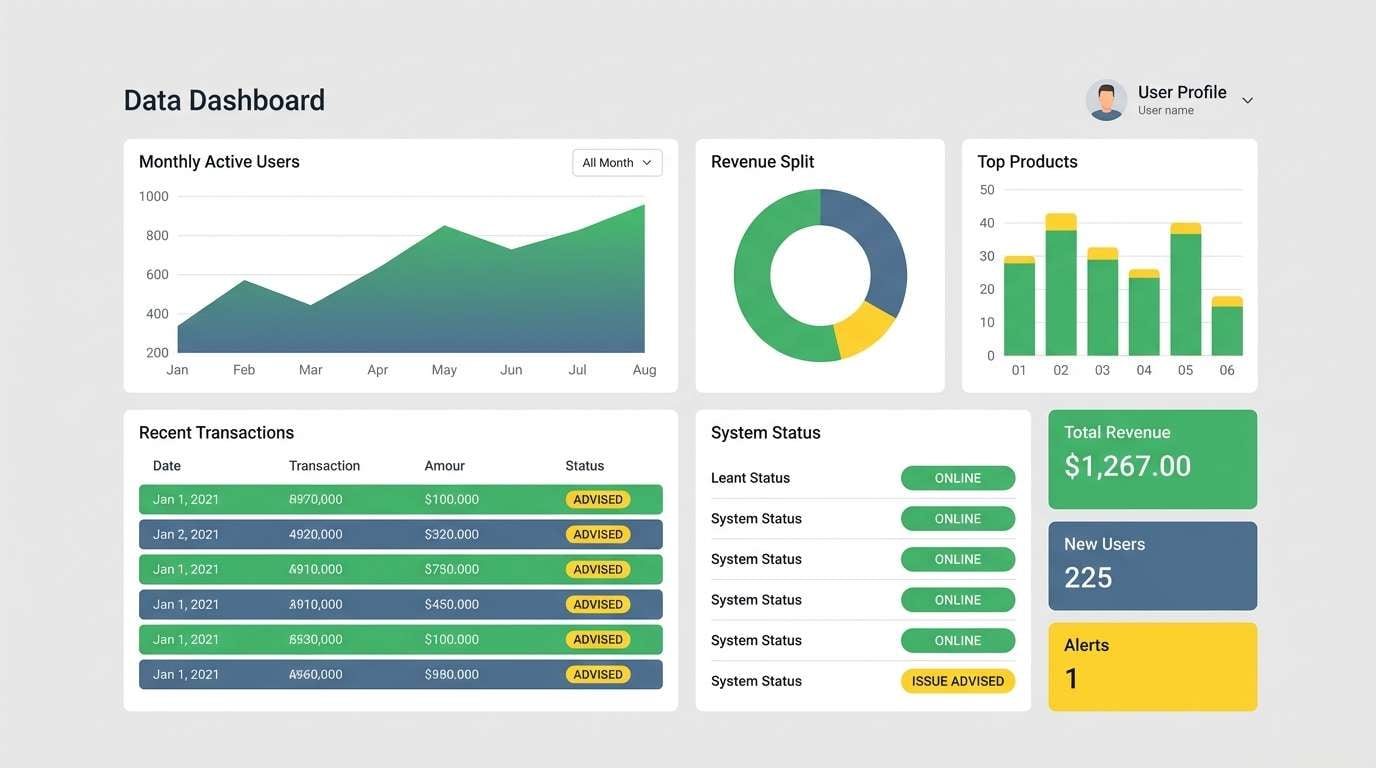Screen dimensions: 1376x768
Task: Click the ADVISED badge on the Jan 2 transaction
Action: [597, 534]
